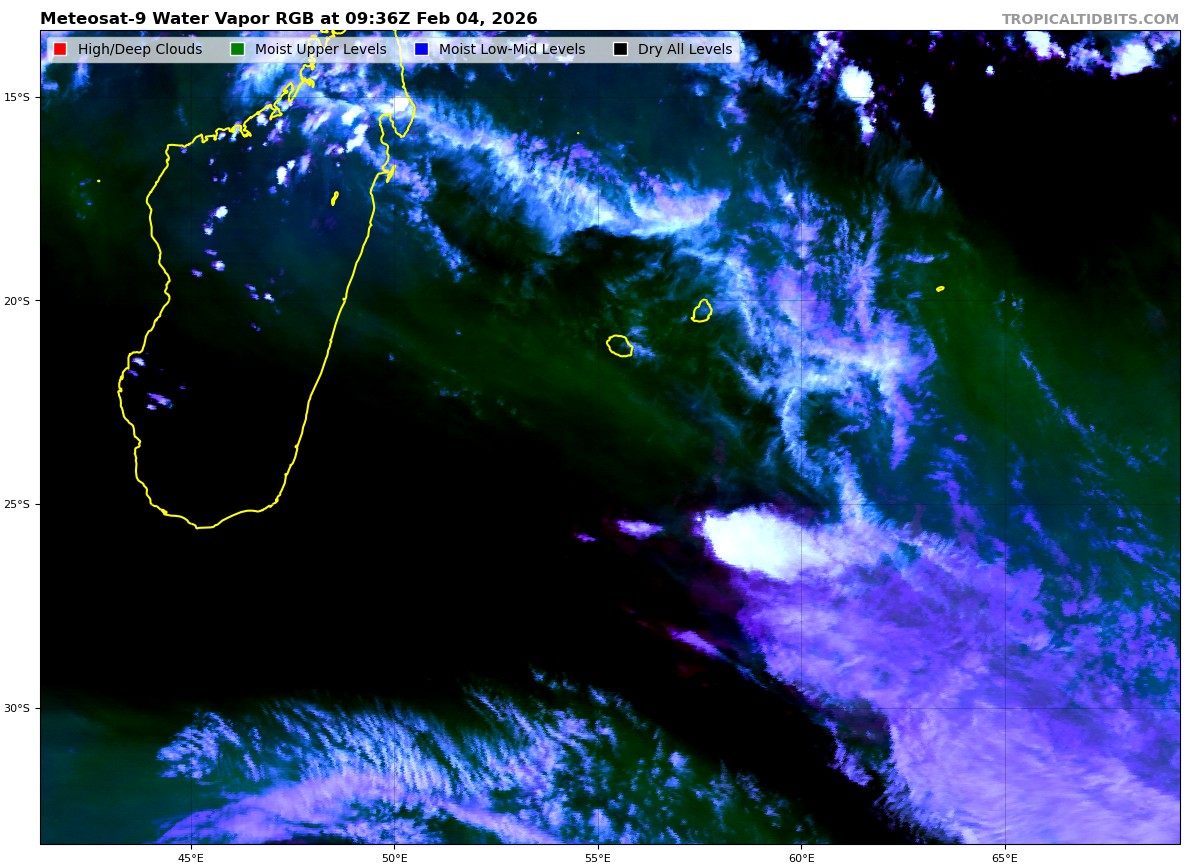Click the 30°S latitude axis label
The image size is (1200, 867).
(17, 708)
